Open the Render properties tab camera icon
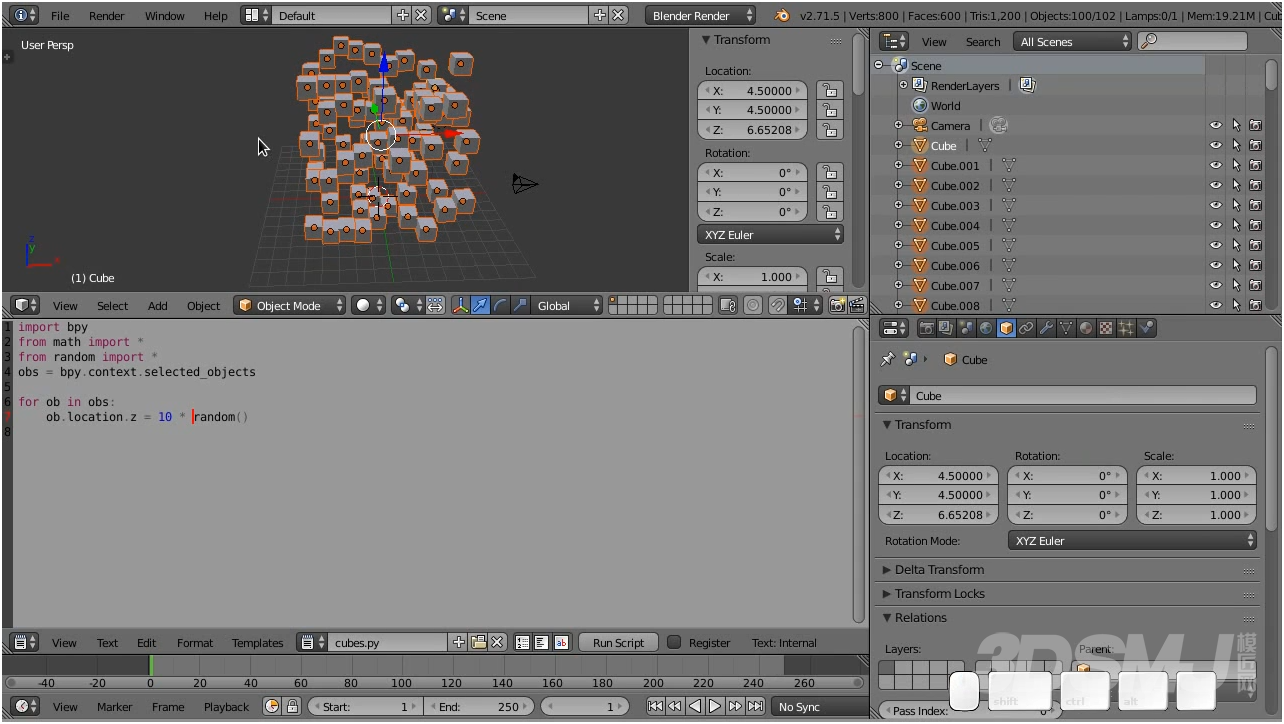The height and width of the screenshot is (724, 1284). click(926, 328)
